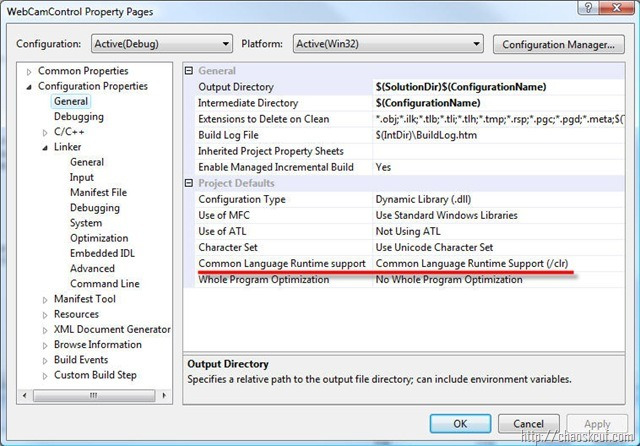Expand the Browse Information node
The height and width of the screenshot is (446, 640).
(45, 345)
